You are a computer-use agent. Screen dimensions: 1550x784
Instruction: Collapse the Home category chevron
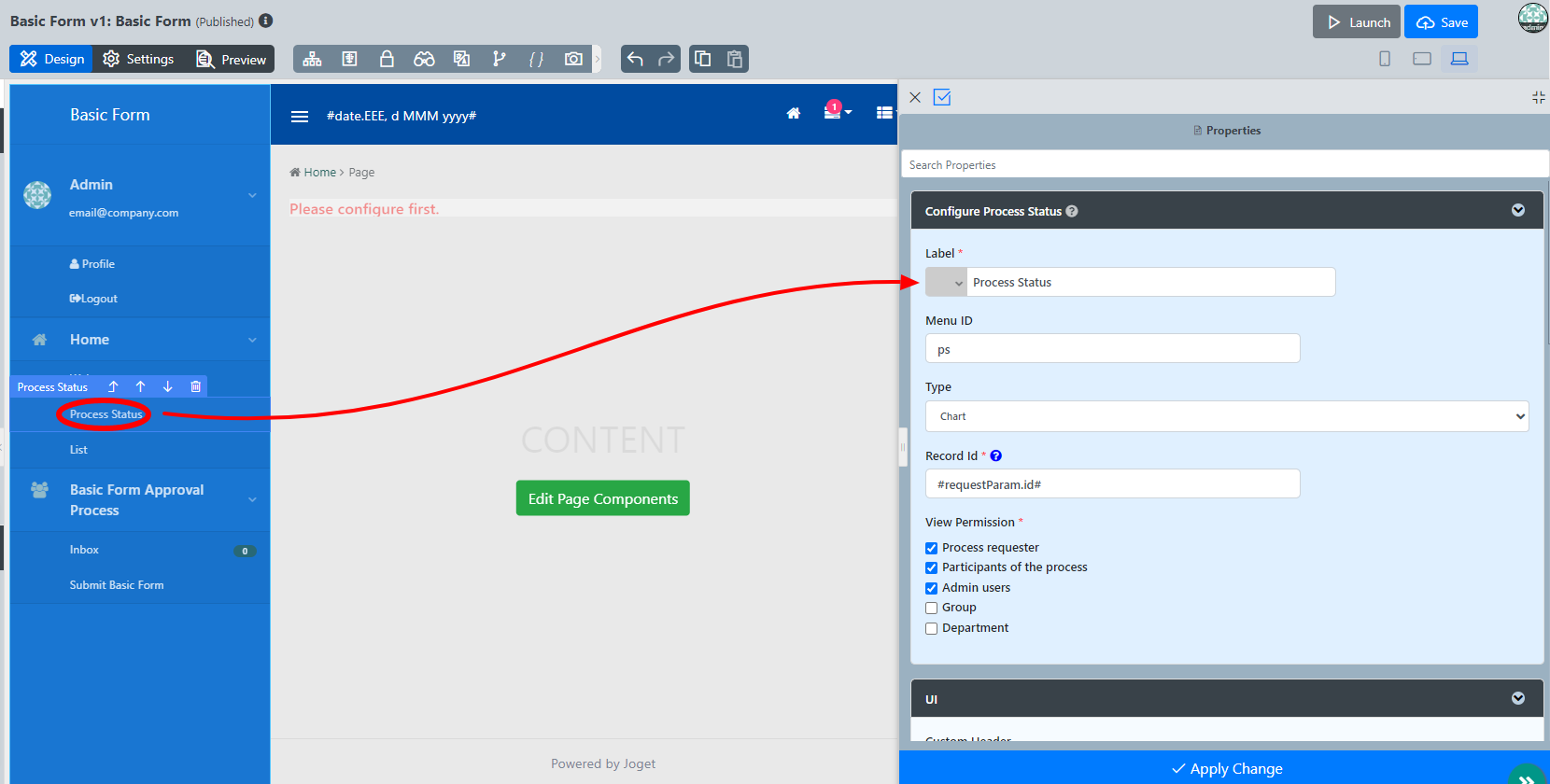click(x=252, y=340)
